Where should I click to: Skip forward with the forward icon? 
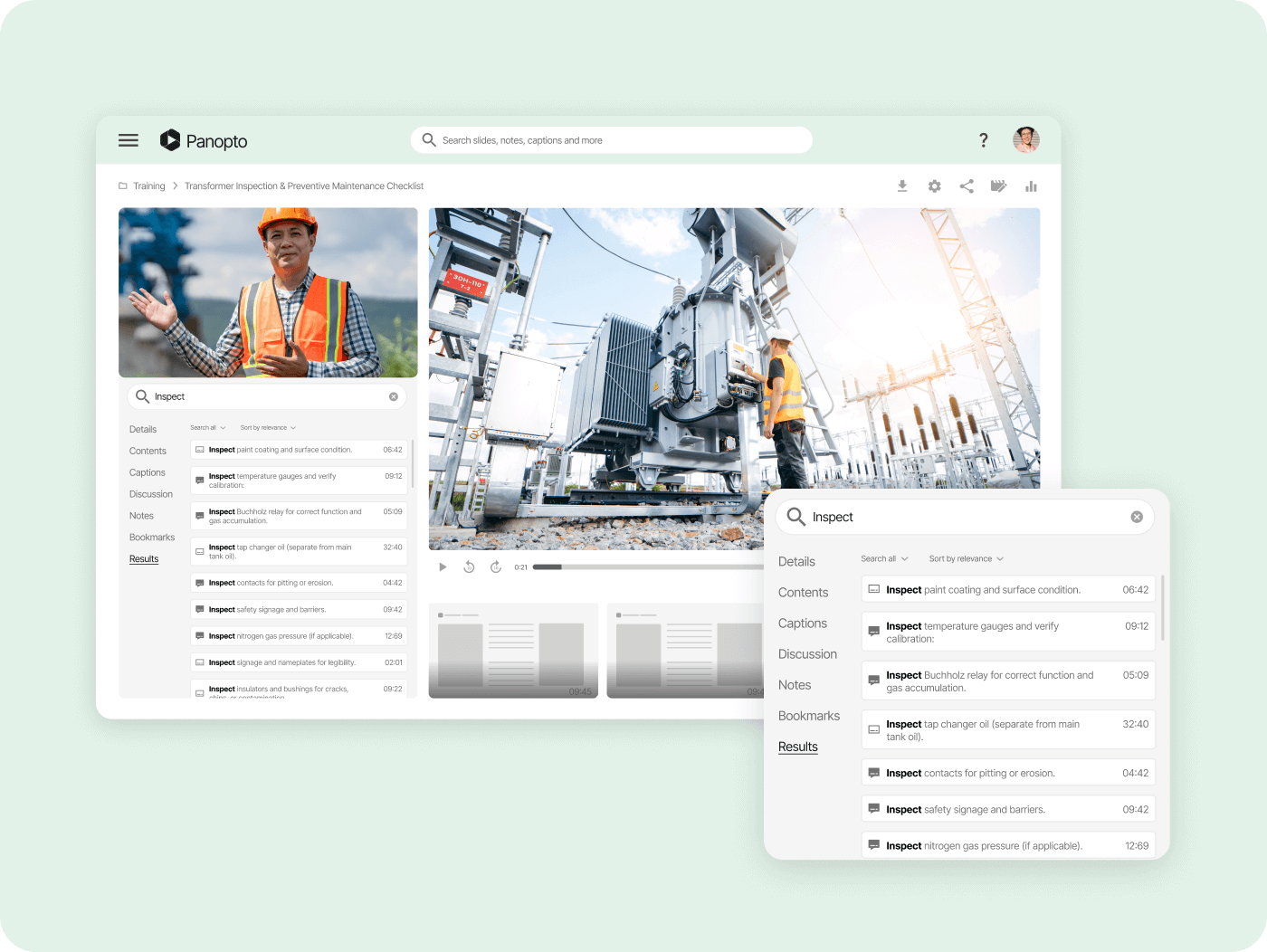tap(496, 567)
